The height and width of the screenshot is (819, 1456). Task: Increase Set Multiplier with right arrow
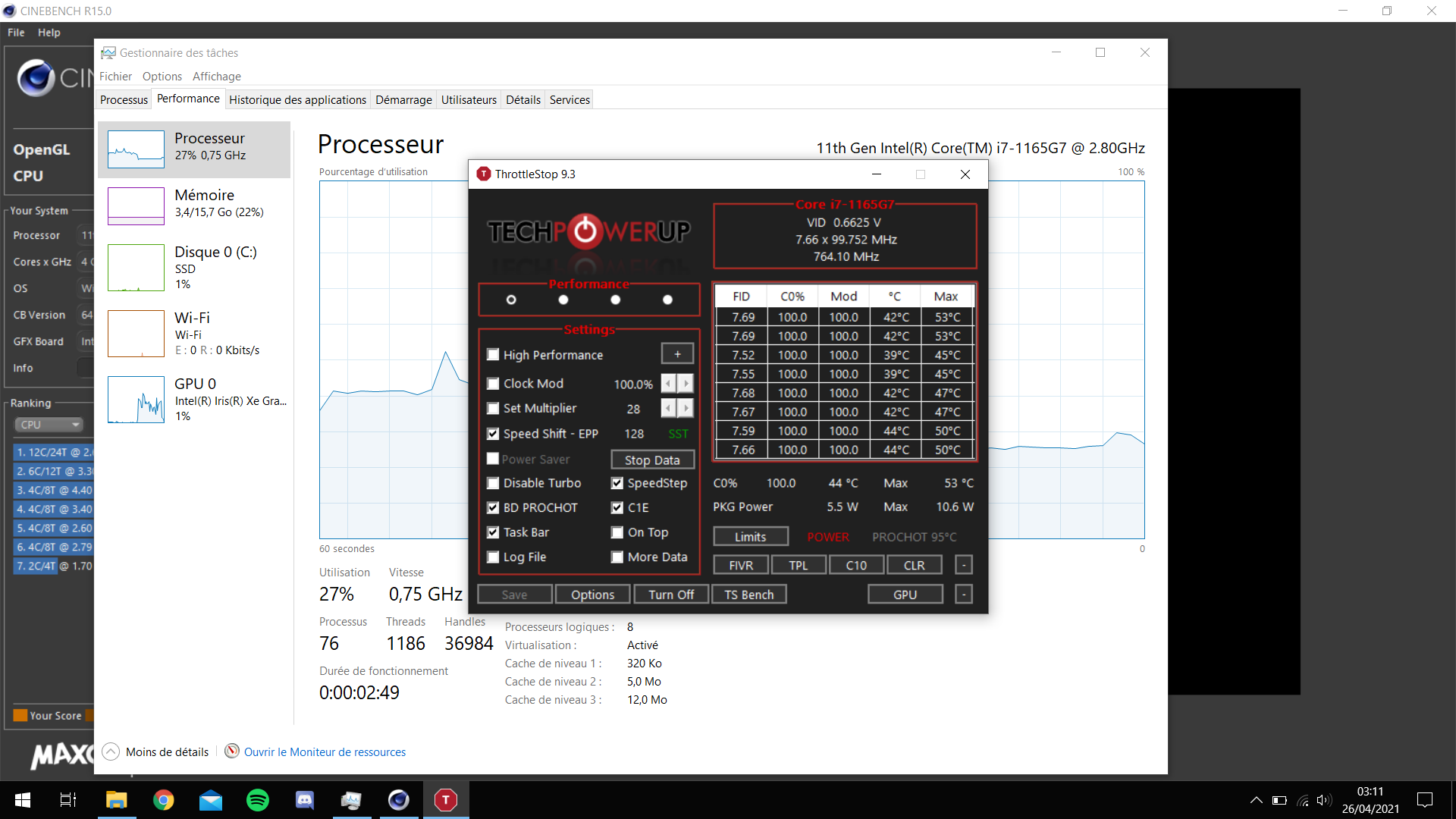(x=686, y=409)
